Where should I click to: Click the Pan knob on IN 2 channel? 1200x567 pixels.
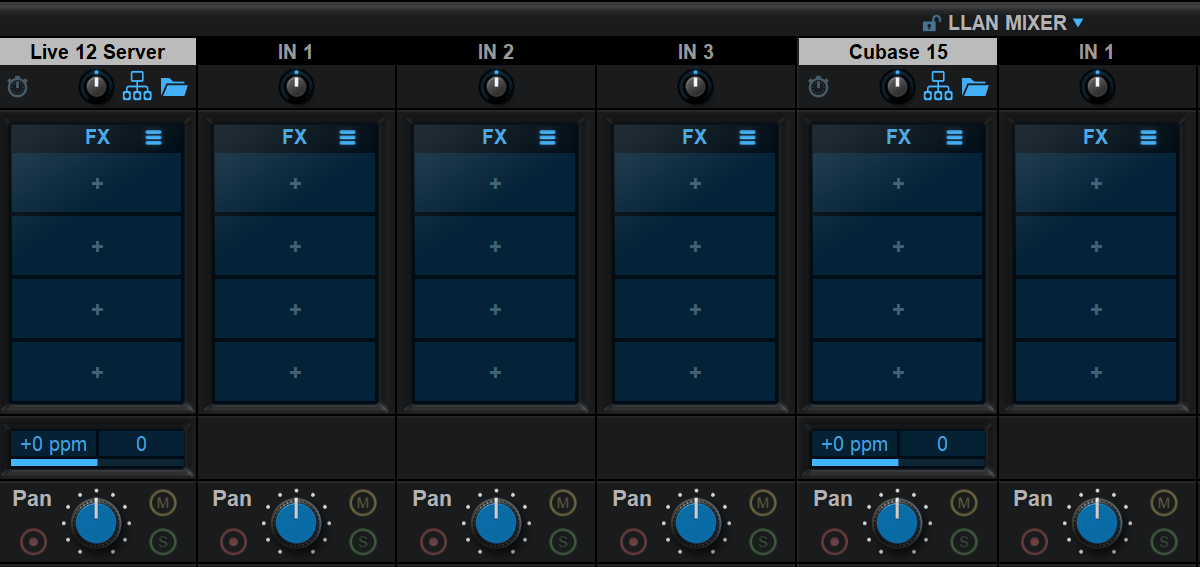(x=496, y=523)
